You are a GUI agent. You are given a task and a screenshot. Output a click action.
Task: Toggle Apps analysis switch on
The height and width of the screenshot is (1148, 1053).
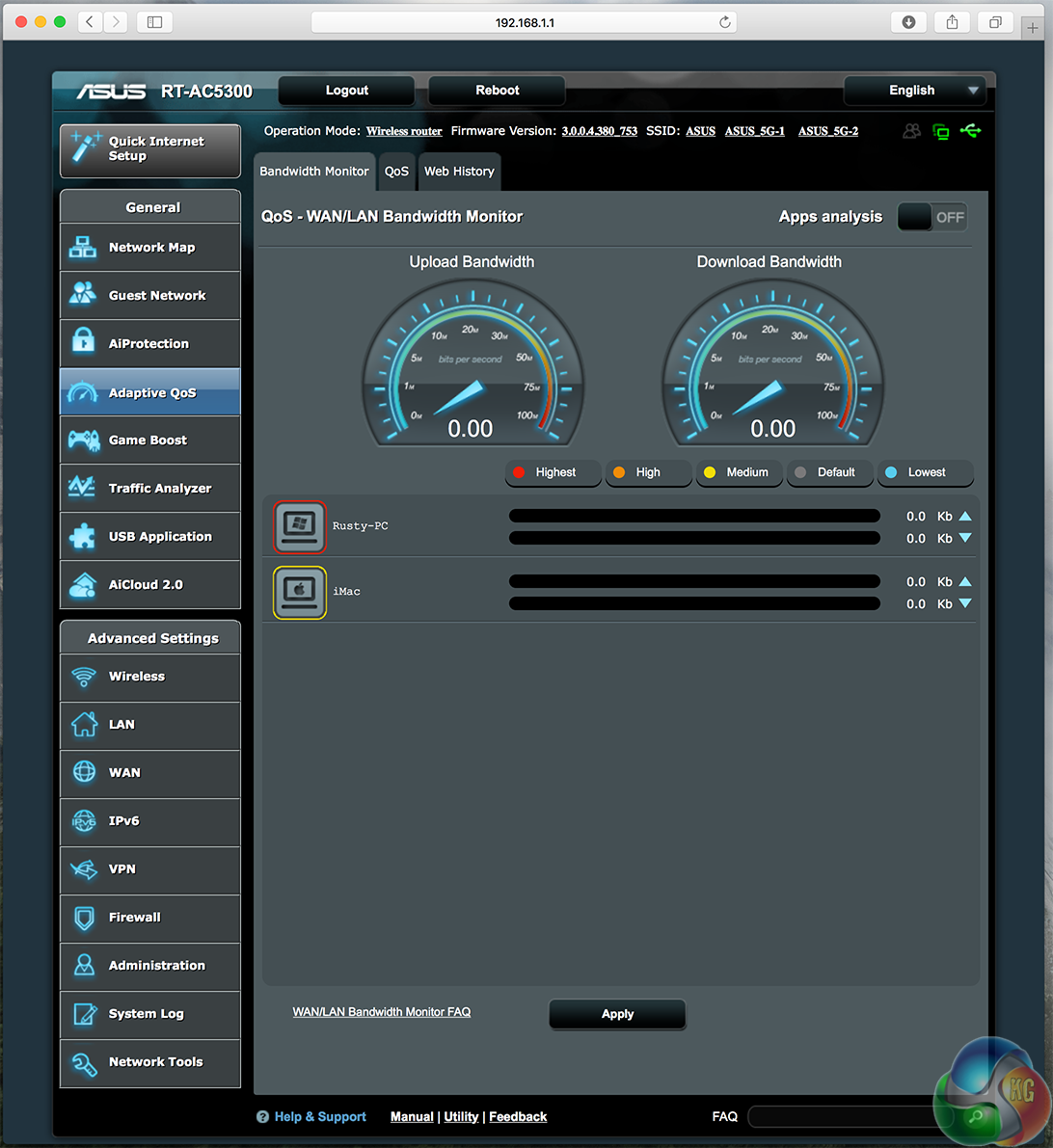pos(932,218)
